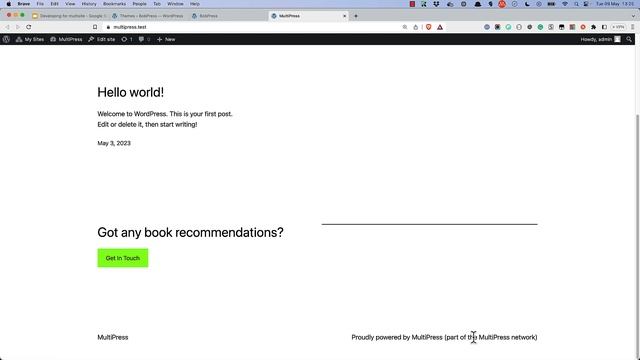Viewport: 640px width, 360px height.
Task: Switch to the Google Docs browser tab
Action: (x=69, y=16)
